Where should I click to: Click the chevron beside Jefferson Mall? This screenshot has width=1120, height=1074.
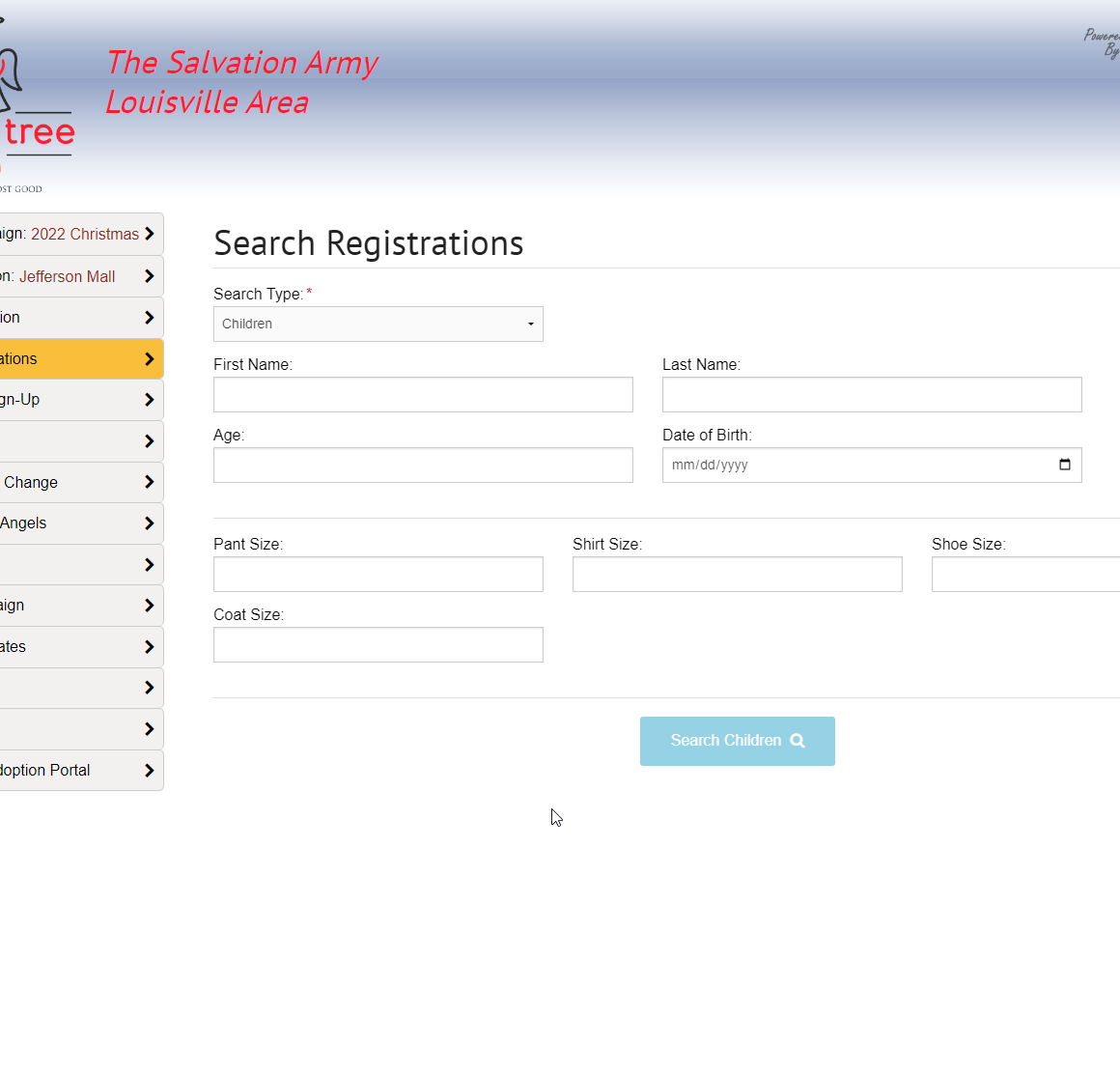tap(150, 276)
